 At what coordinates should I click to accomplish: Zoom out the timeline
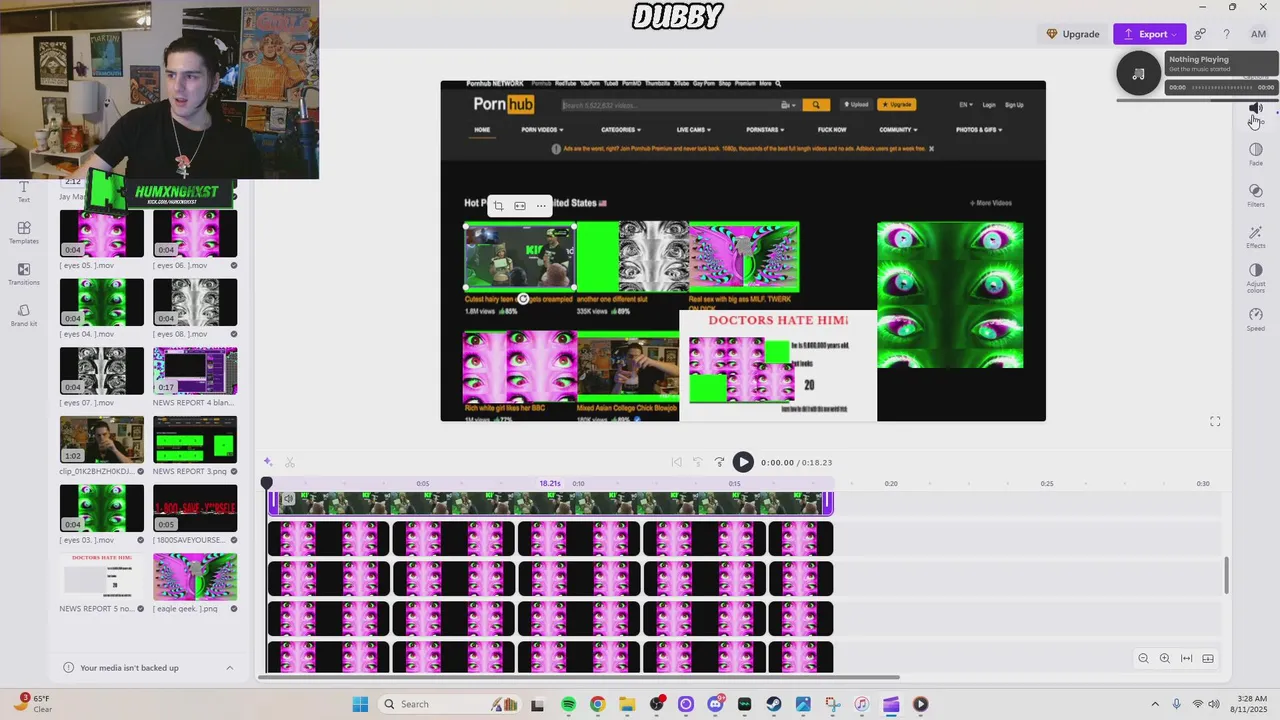(1143, 658)
